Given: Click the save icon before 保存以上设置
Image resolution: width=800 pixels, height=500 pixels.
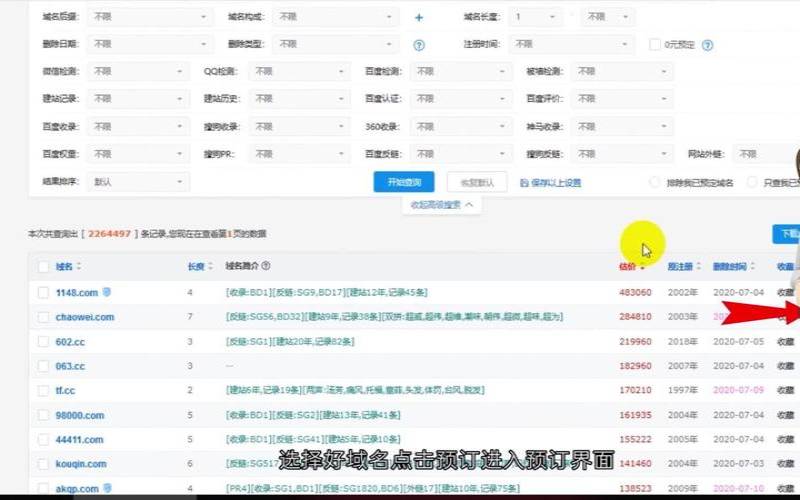Looking at the screenshot, I should click(524, 183).
